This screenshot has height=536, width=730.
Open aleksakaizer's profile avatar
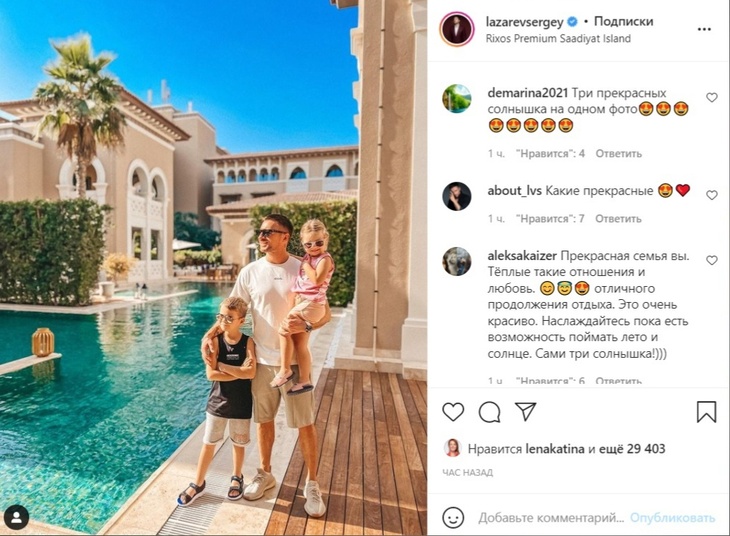coord(457,261)
